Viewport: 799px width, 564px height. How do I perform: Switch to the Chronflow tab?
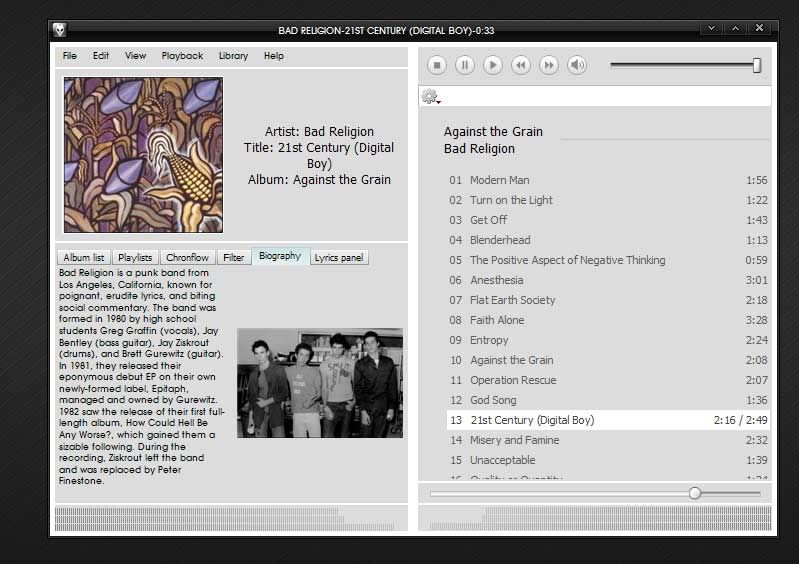point(187,257)
